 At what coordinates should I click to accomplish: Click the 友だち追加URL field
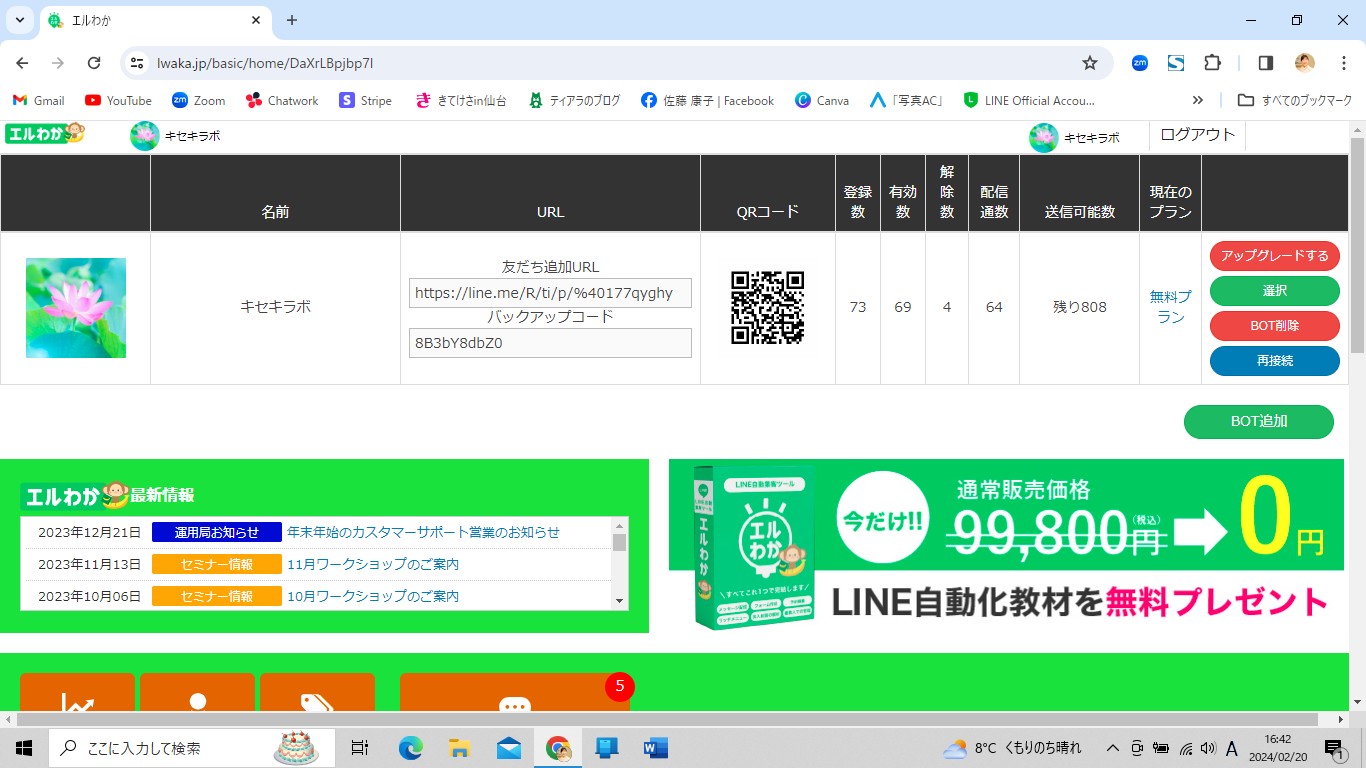[x=550, y=293]
